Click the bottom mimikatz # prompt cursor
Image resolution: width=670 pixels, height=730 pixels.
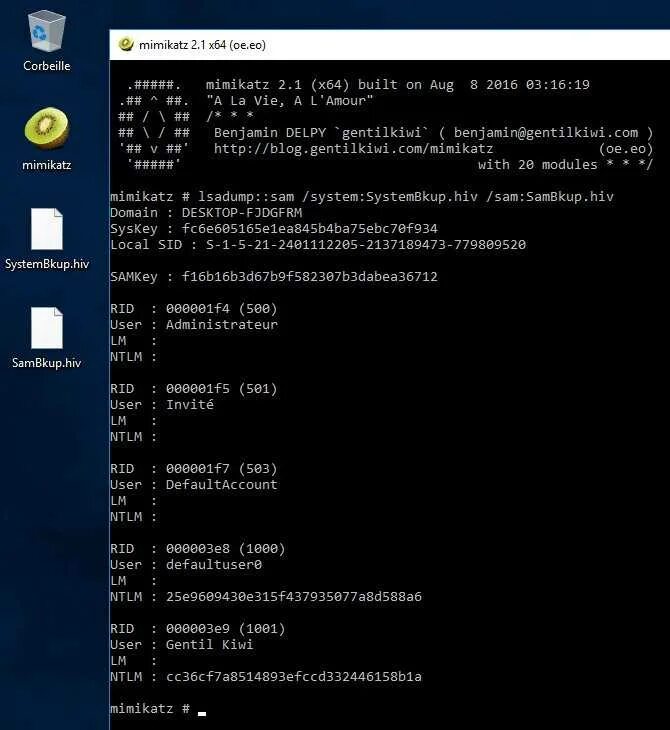(x=202, y=713)
